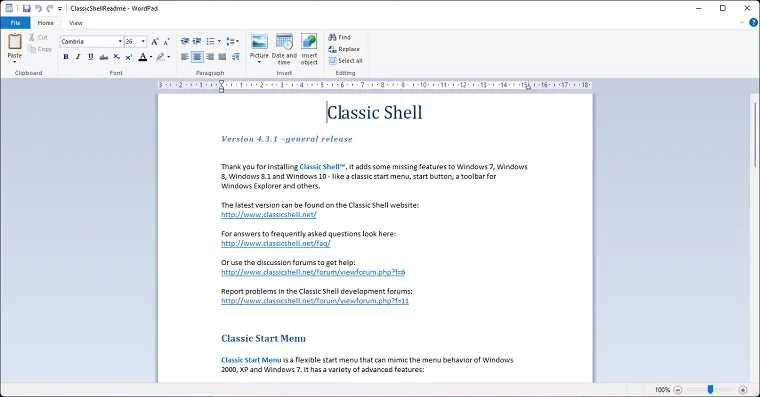This screenshot has height=397, width=760.
Task: Click the Shrink font icon
Action: (166, 42)
